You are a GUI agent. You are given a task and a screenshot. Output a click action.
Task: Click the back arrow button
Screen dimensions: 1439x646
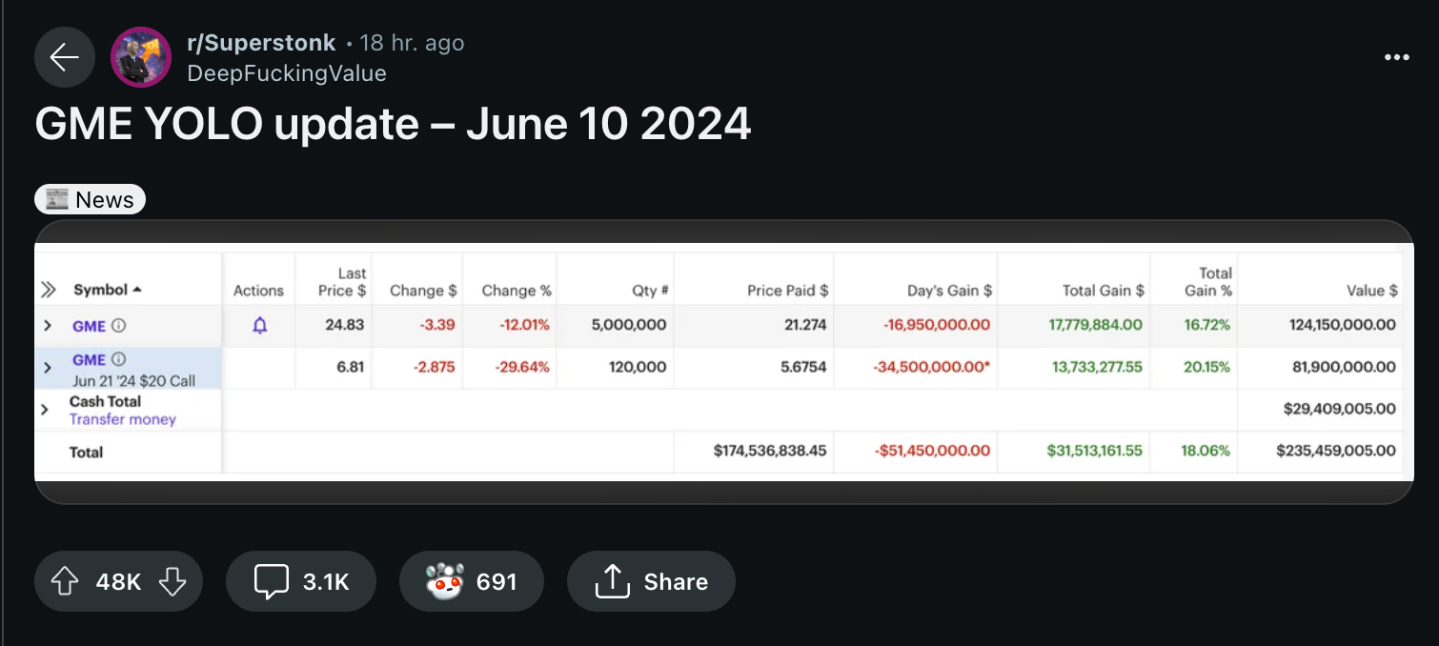click(64, 58)
